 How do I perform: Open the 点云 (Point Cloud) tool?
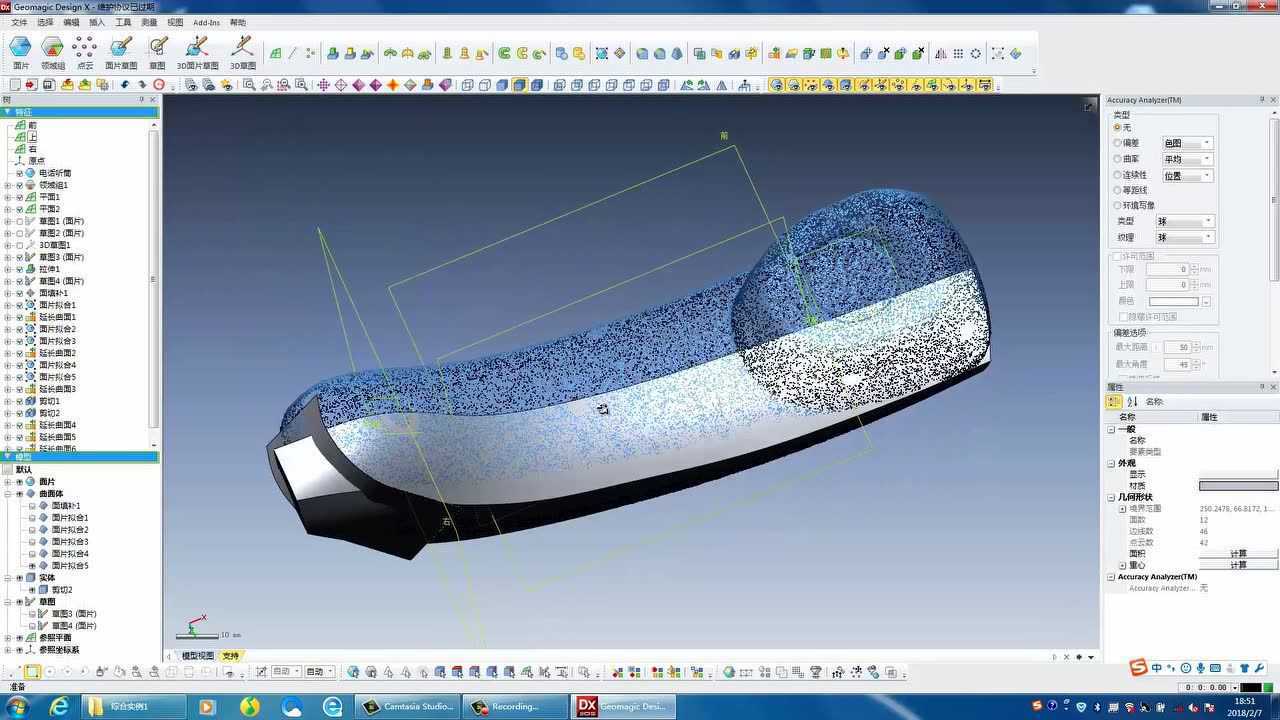point(85,52)
